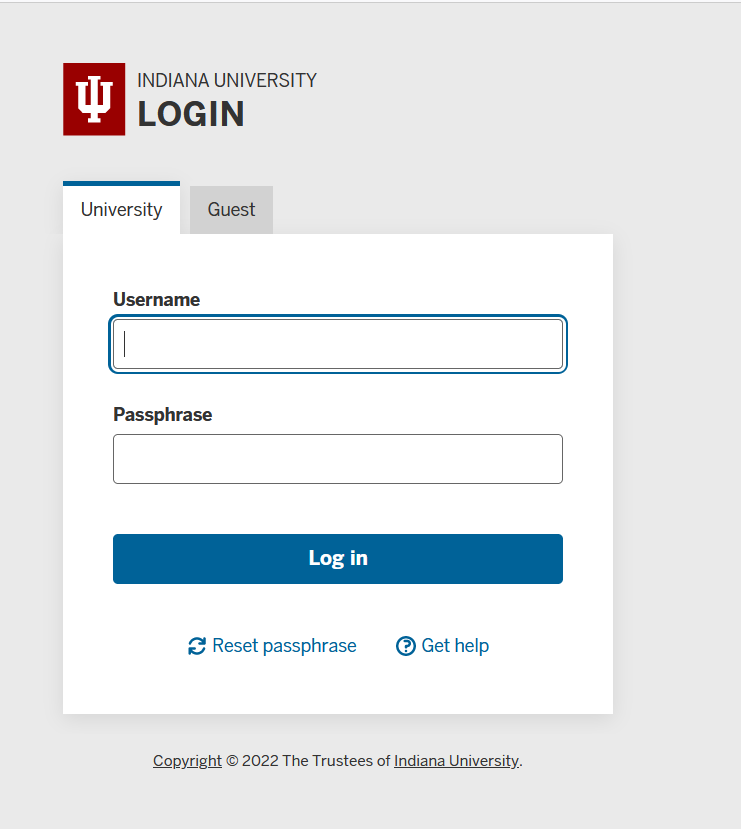Click the Passphrase field label

click(x=162, y=415)
